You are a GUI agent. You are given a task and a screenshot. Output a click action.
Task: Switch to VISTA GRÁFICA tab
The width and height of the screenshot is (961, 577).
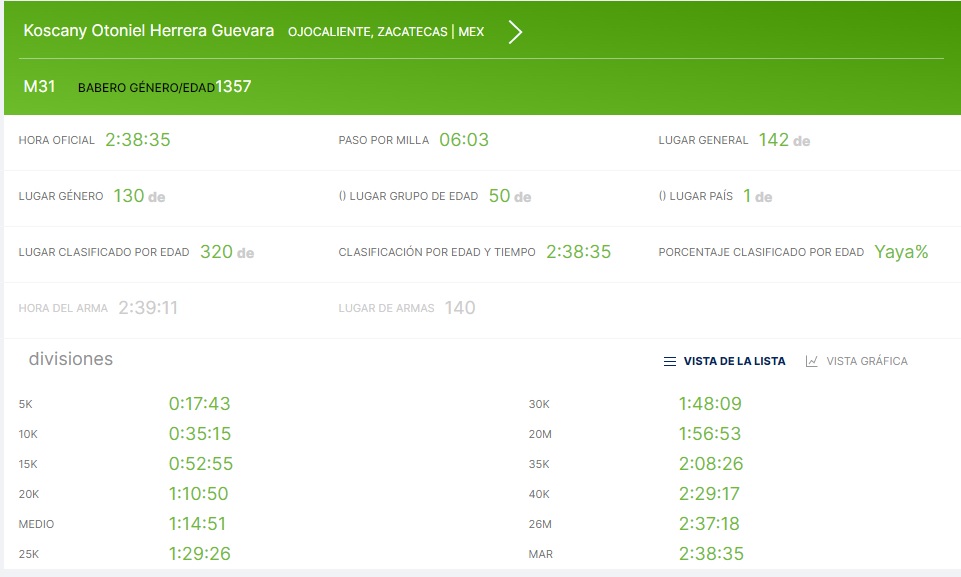(x=866, y=361)
